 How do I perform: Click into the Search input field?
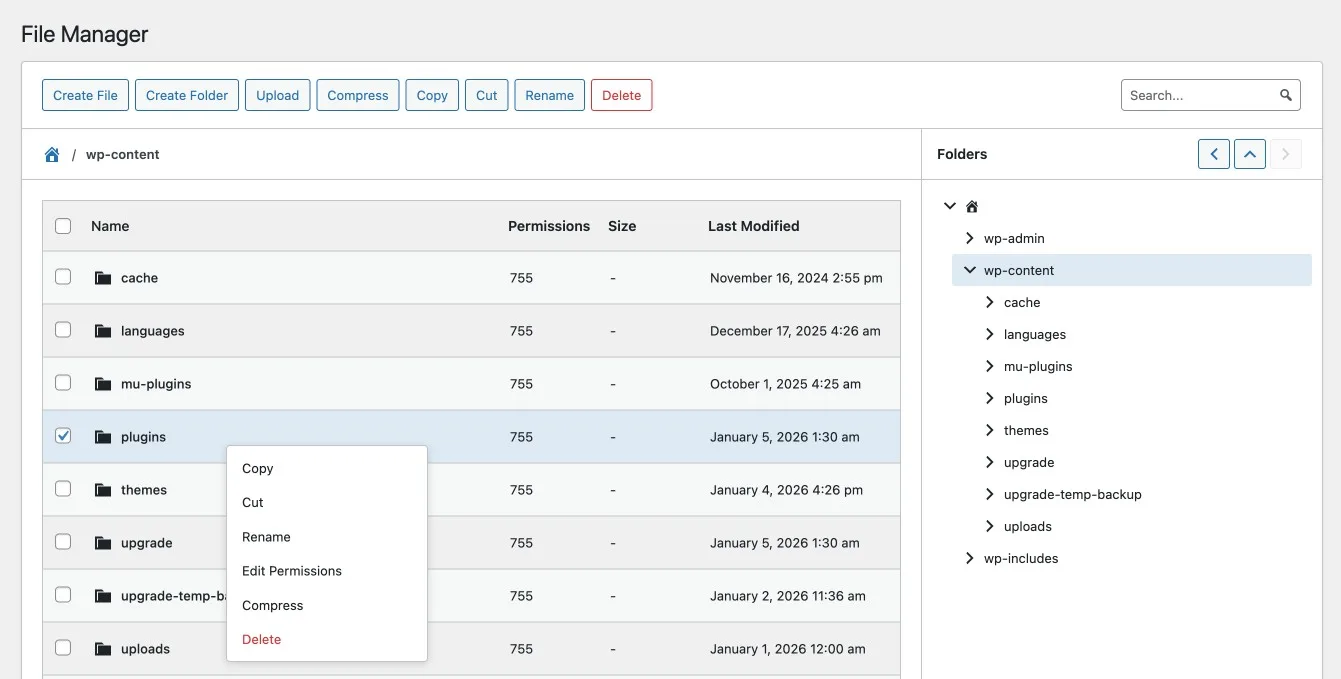(x=1198, y=95)
